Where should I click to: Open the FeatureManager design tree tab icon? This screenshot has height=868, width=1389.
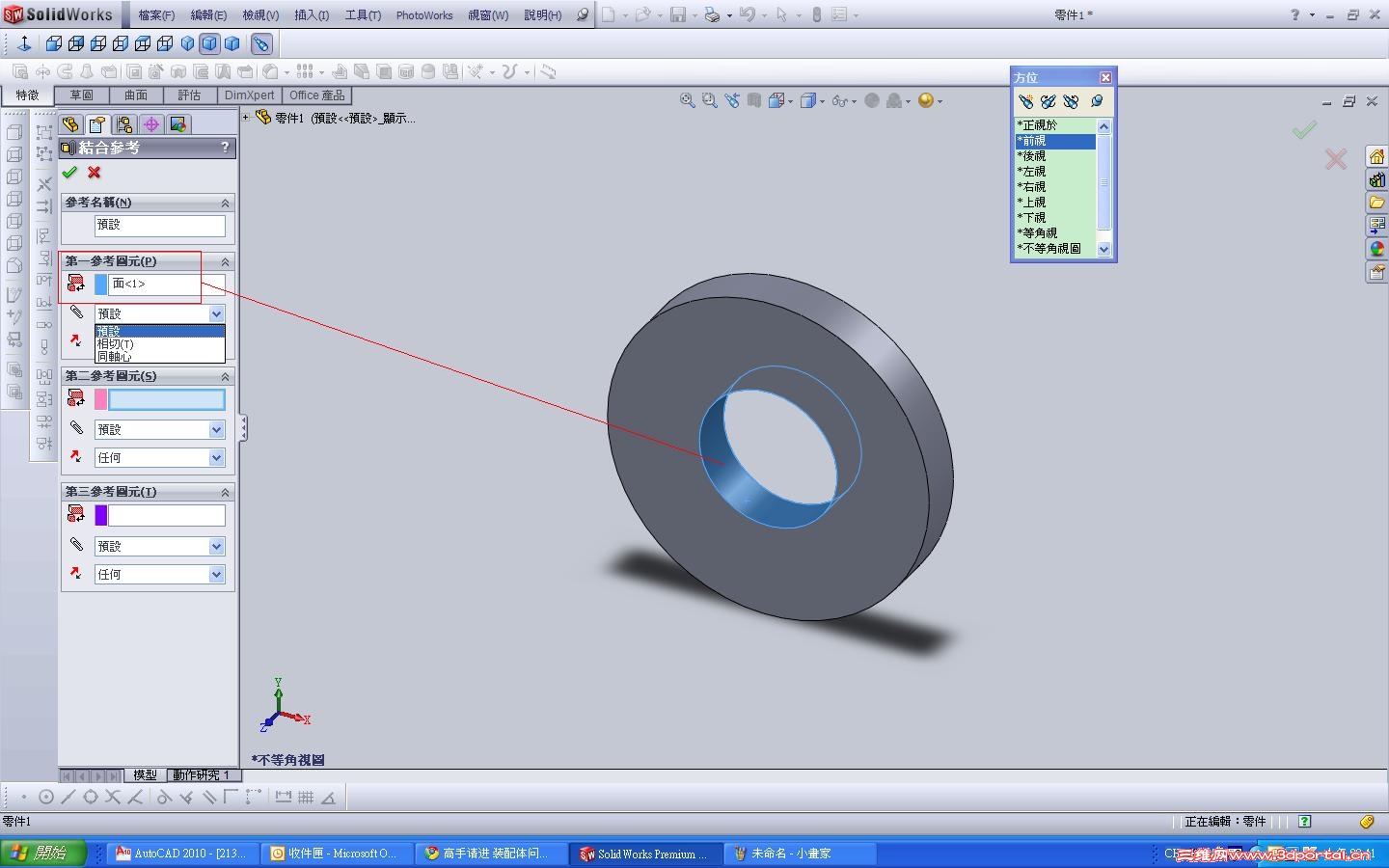70,124
